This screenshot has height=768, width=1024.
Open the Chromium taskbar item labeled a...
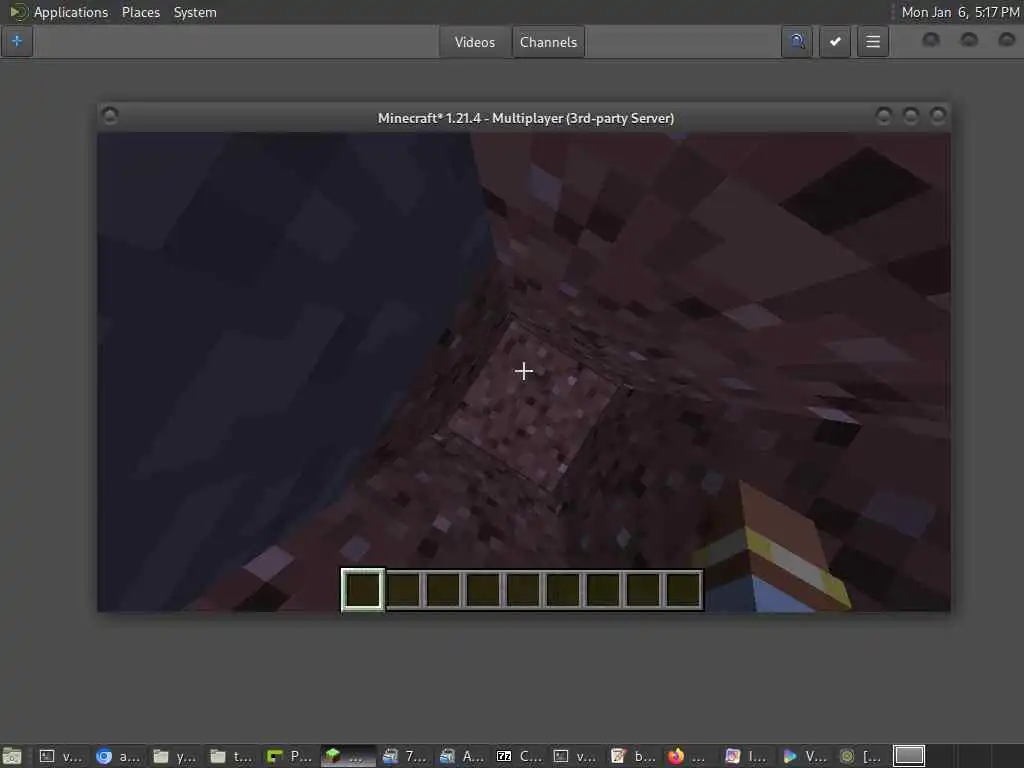118,756
